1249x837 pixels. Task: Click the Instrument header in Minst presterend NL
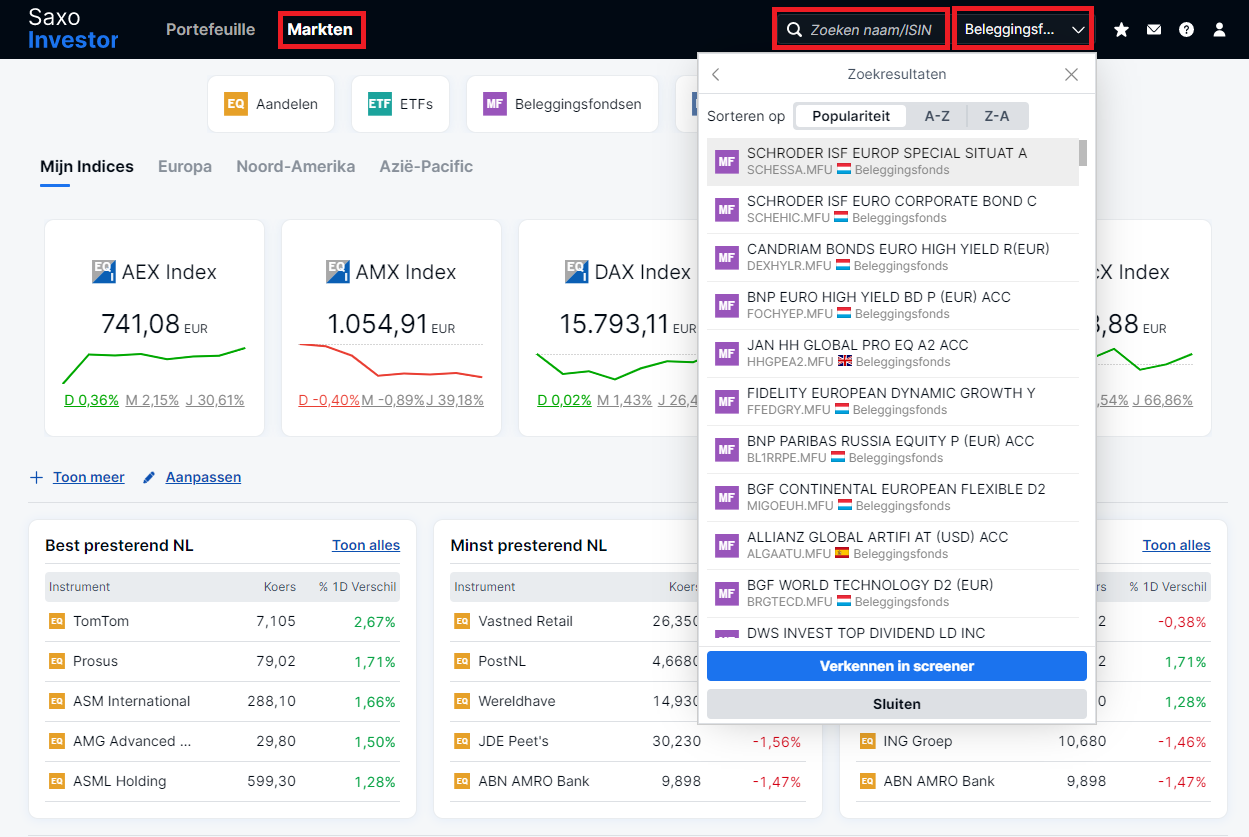click(485, 587)
